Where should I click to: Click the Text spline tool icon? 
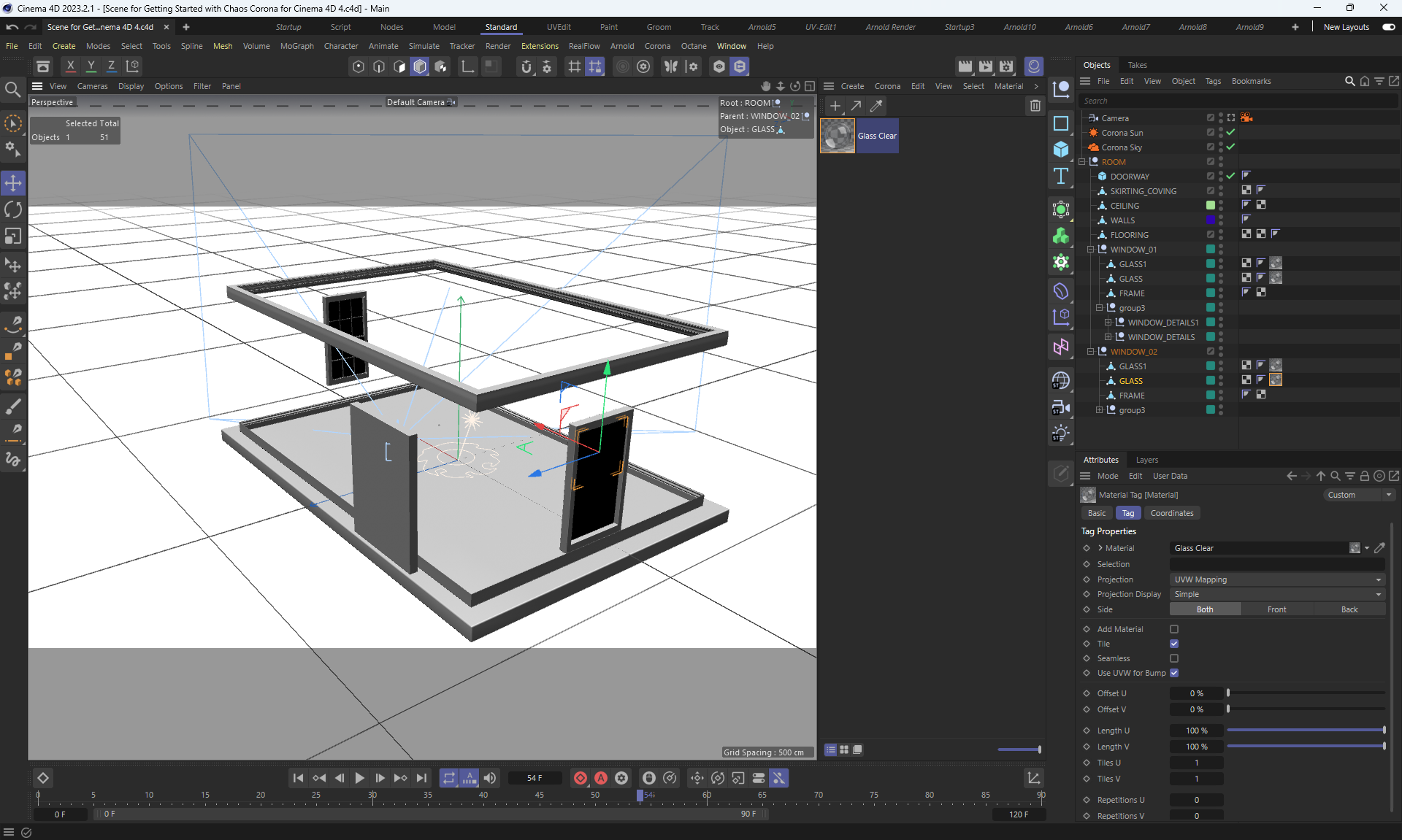pyautogui.click(x=1061, y=176)
